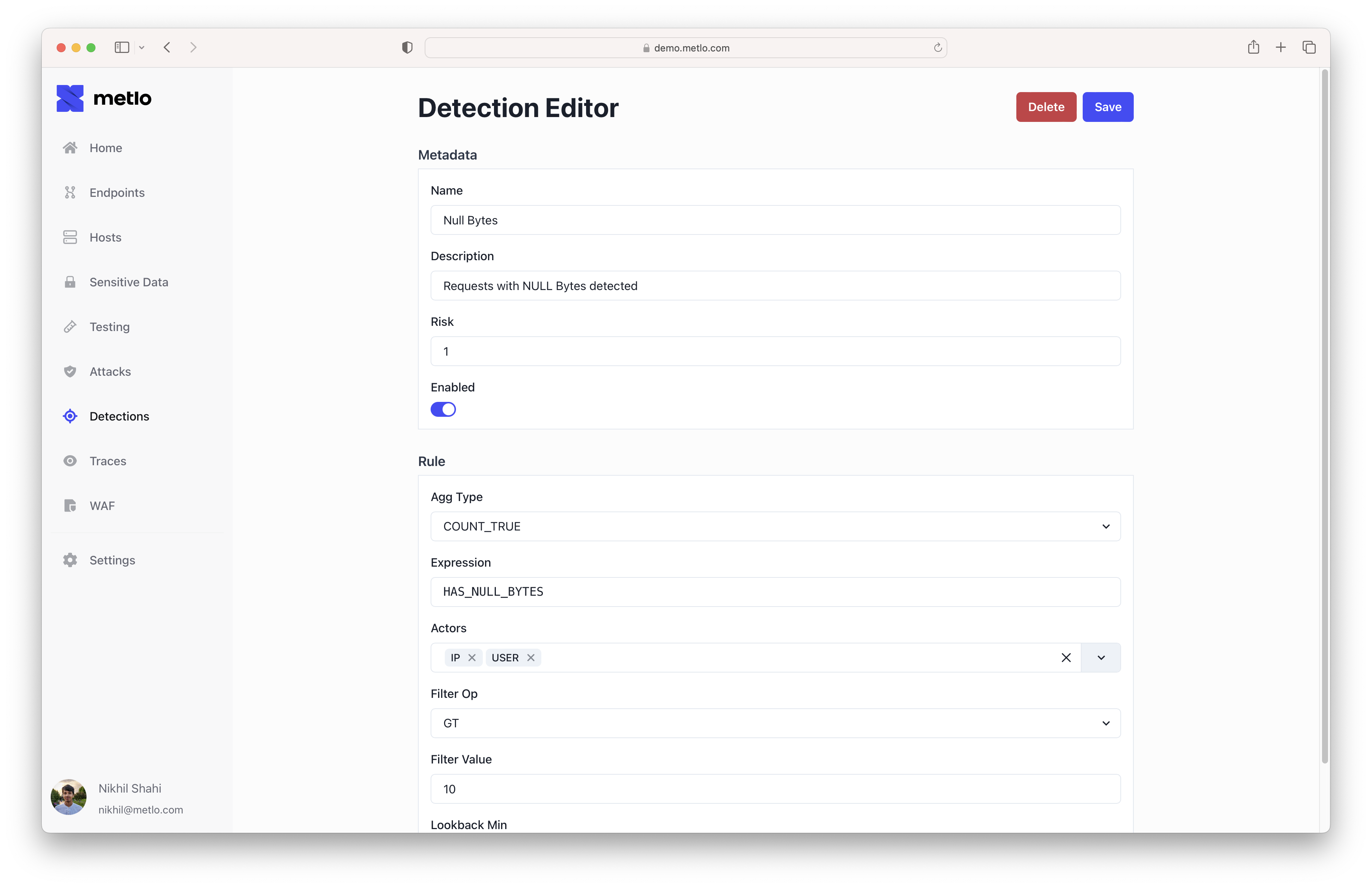Toggle the Enabled switch off
This screenshot has width=1372, height=888.
[x=443, y=409]
